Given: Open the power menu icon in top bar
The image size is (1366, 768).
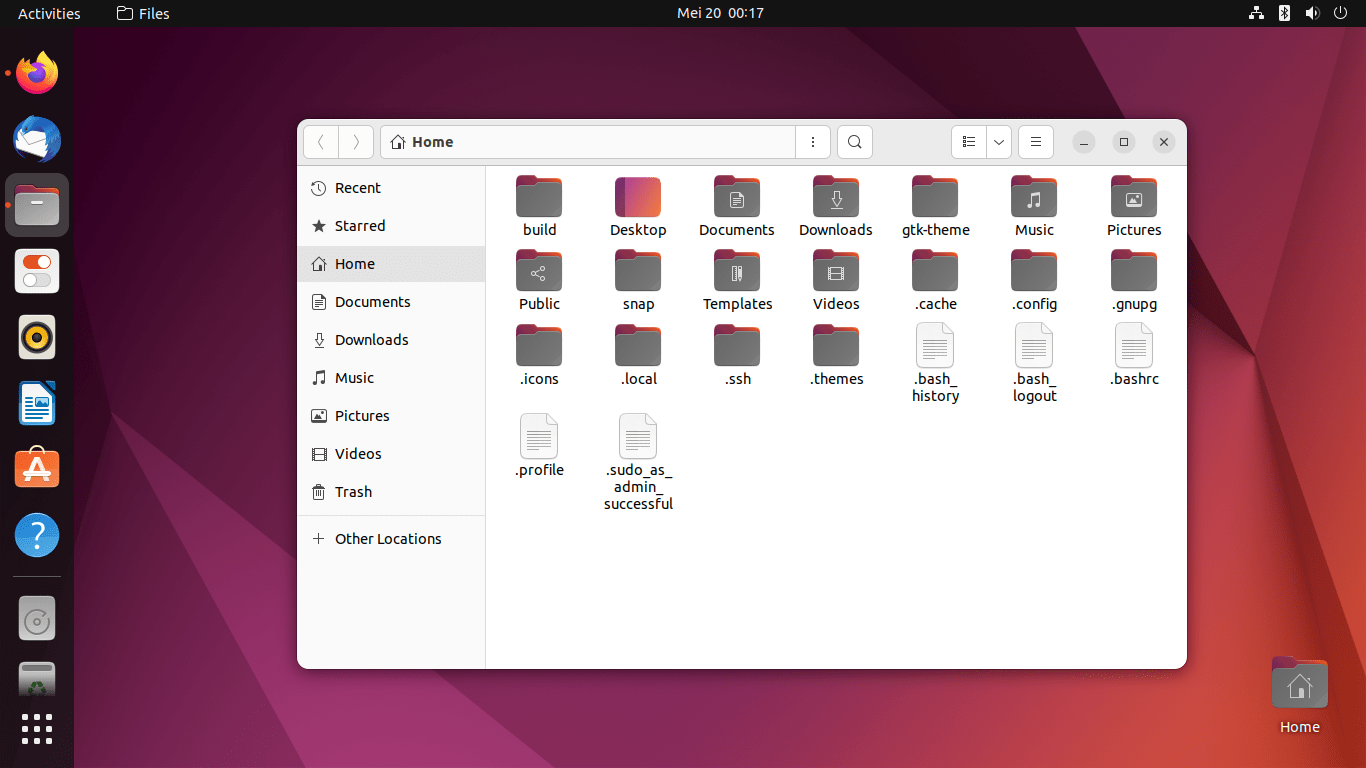Looking at the screenshot, I should 1340,13.
